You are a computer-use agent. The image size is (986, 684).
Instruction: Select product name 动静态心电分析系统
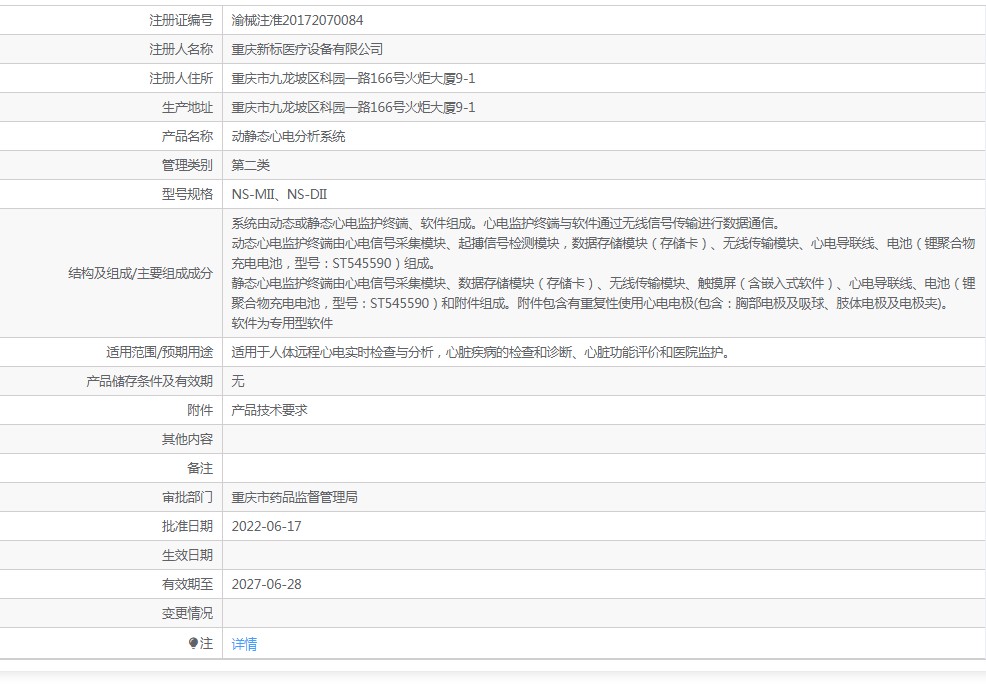click(288, 136)
